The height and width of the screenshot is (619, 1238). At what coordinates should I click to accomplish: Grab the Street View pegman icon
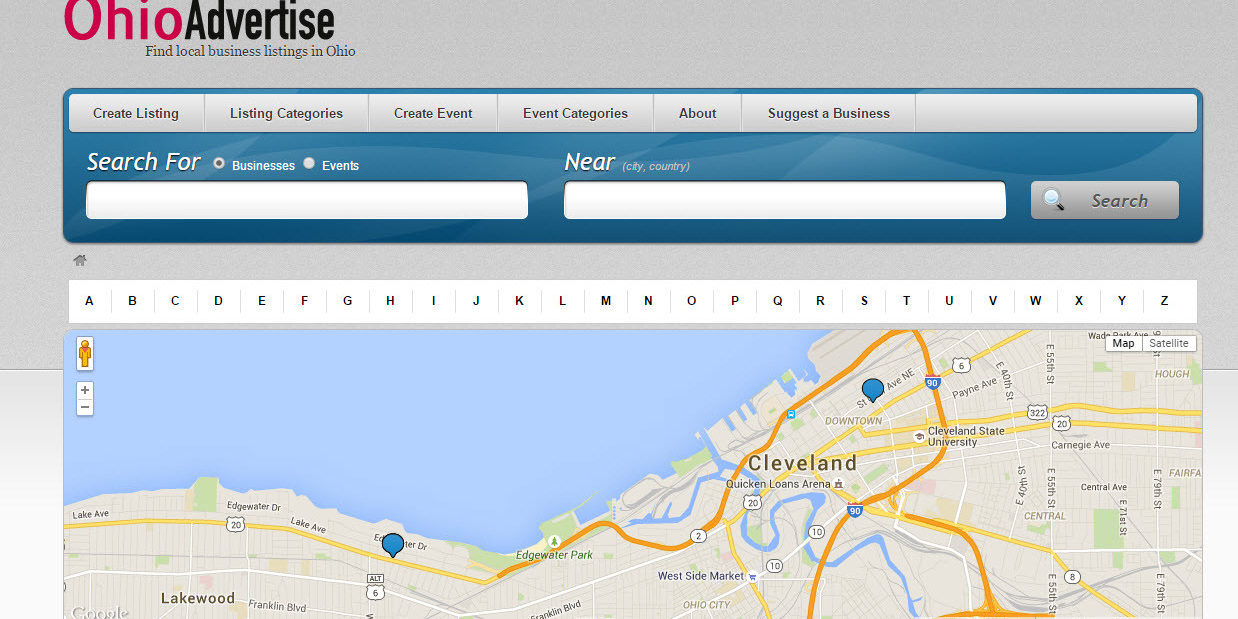tap(85, 354)
